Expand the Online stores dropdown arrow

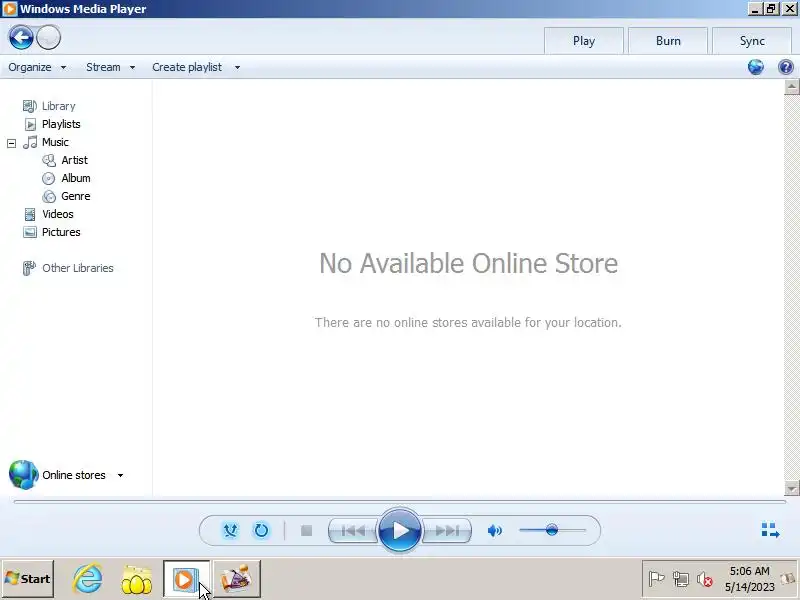(120, 476)
